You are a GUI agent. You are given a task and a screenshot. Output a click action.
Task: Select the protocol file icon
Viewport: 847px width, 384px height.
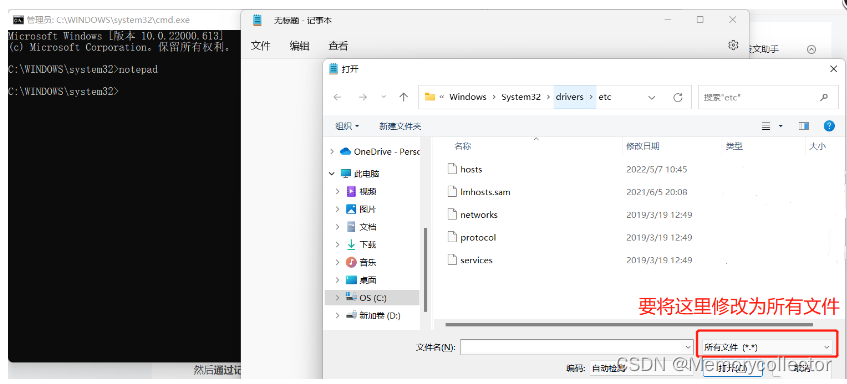[x=452, y=237]
